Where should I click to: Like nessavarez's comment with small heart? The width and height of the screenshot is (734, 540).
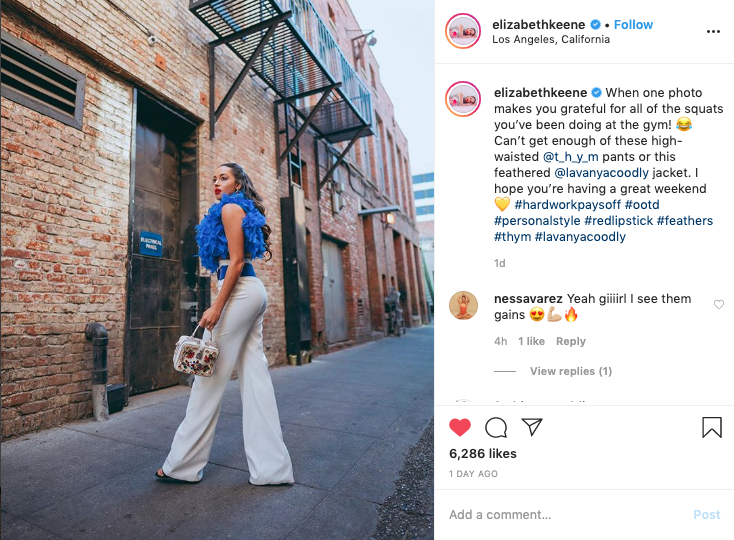pyautogui.click(x=719, y=305)
